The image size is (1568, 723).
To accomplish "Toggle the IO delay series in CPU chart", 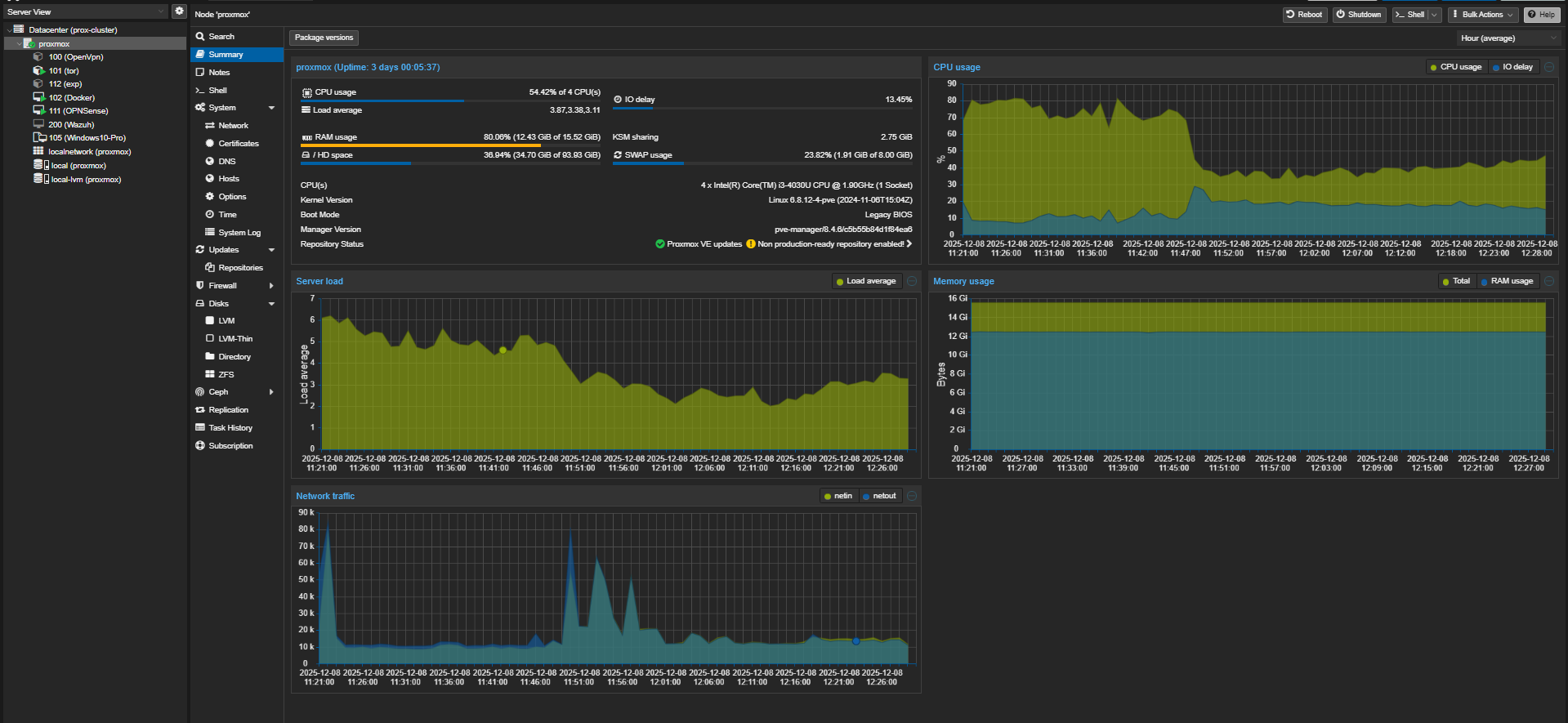I will (1512, 67).
